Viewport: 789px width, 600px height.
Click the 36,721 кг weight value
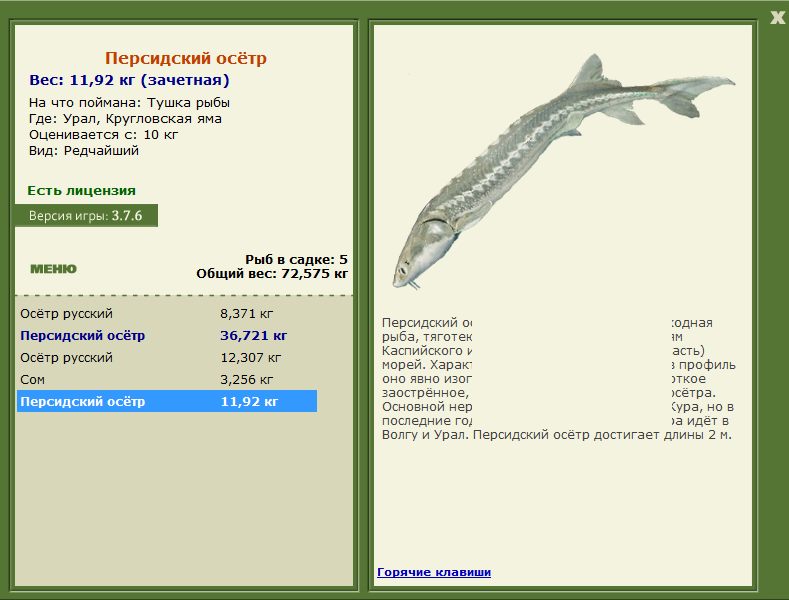[x=254, y=336]
